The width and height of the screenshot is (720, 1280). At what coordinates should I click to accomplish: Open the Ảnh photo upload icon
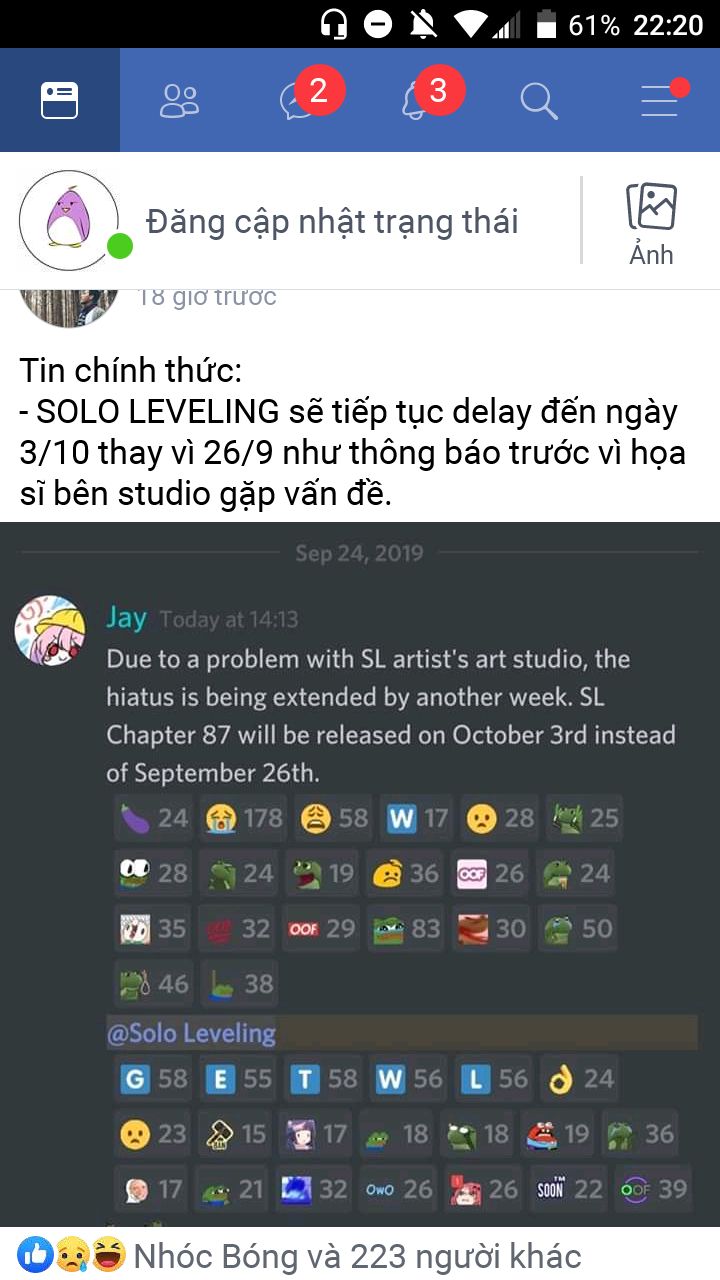click(651, 223)
